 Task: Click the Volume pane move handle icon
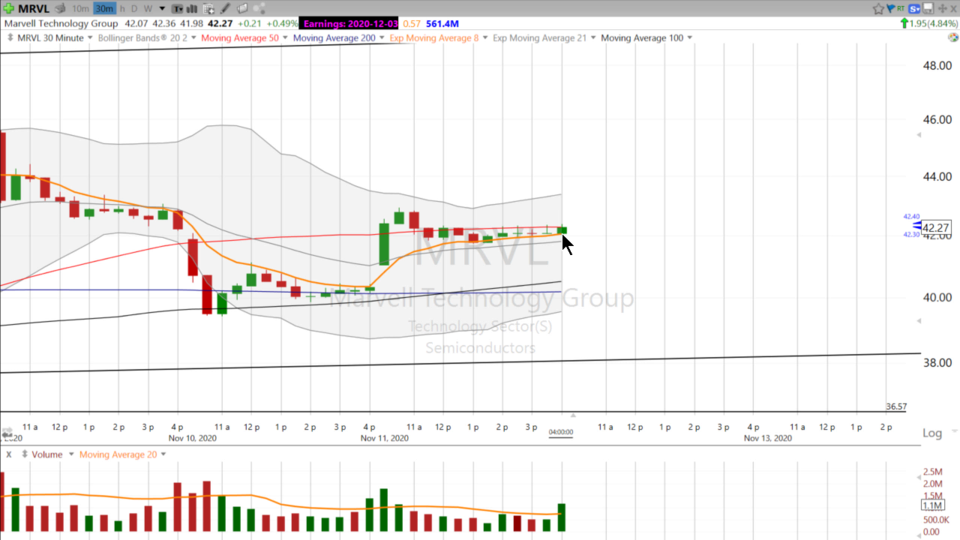click(24, 454)
